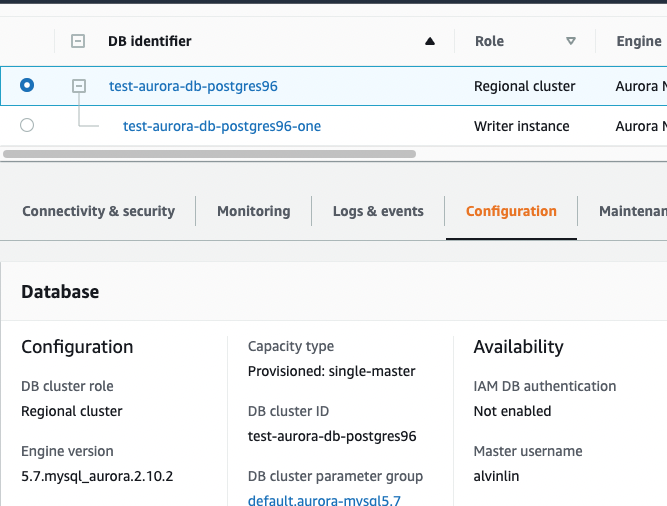Switch to the Connectivity & security tab
Image resolution: width=667 pixels, height=506 pixels.
[98, 211]
